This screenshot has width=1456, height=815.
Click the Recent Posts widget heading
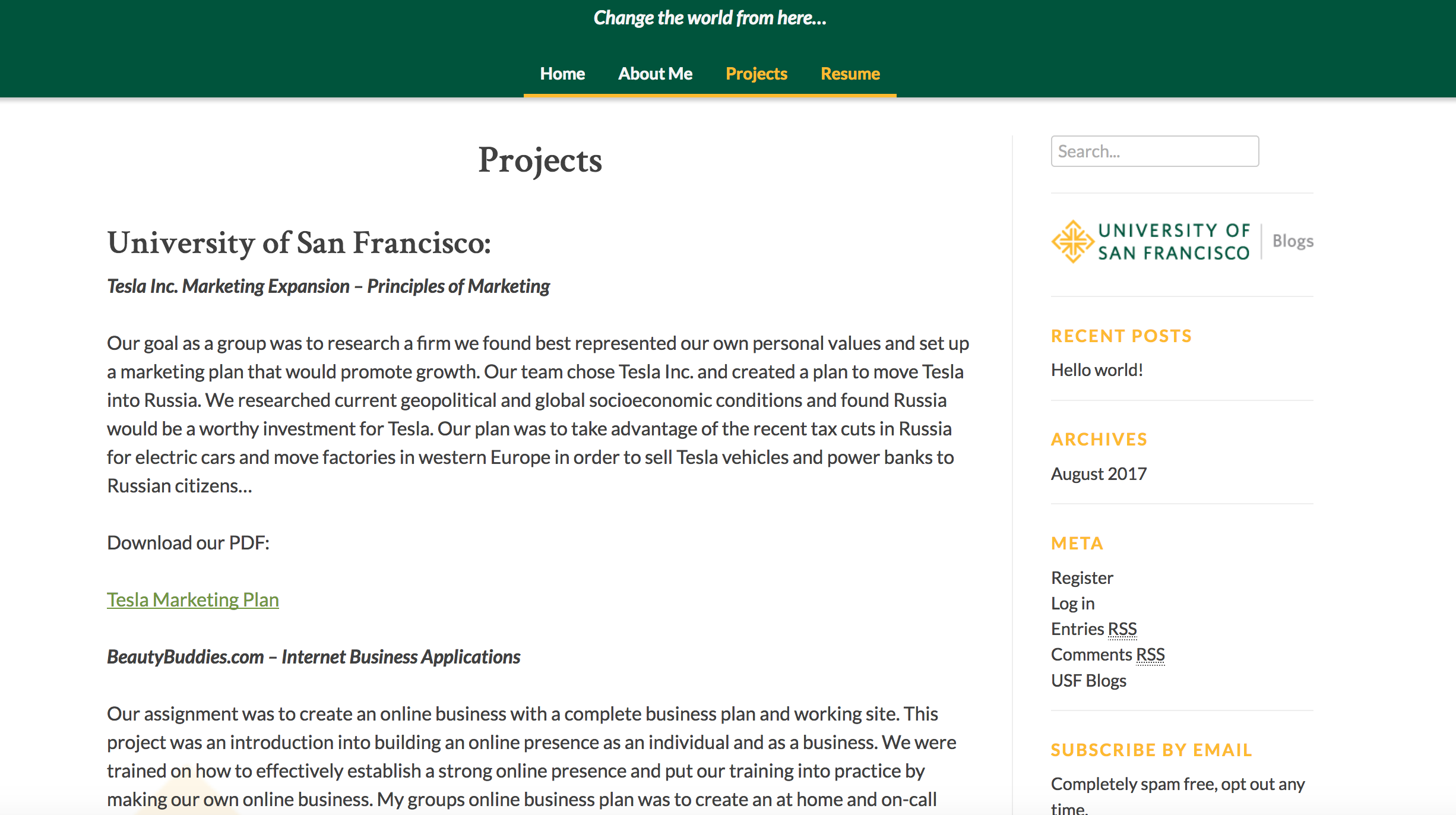click(1122, 336)
